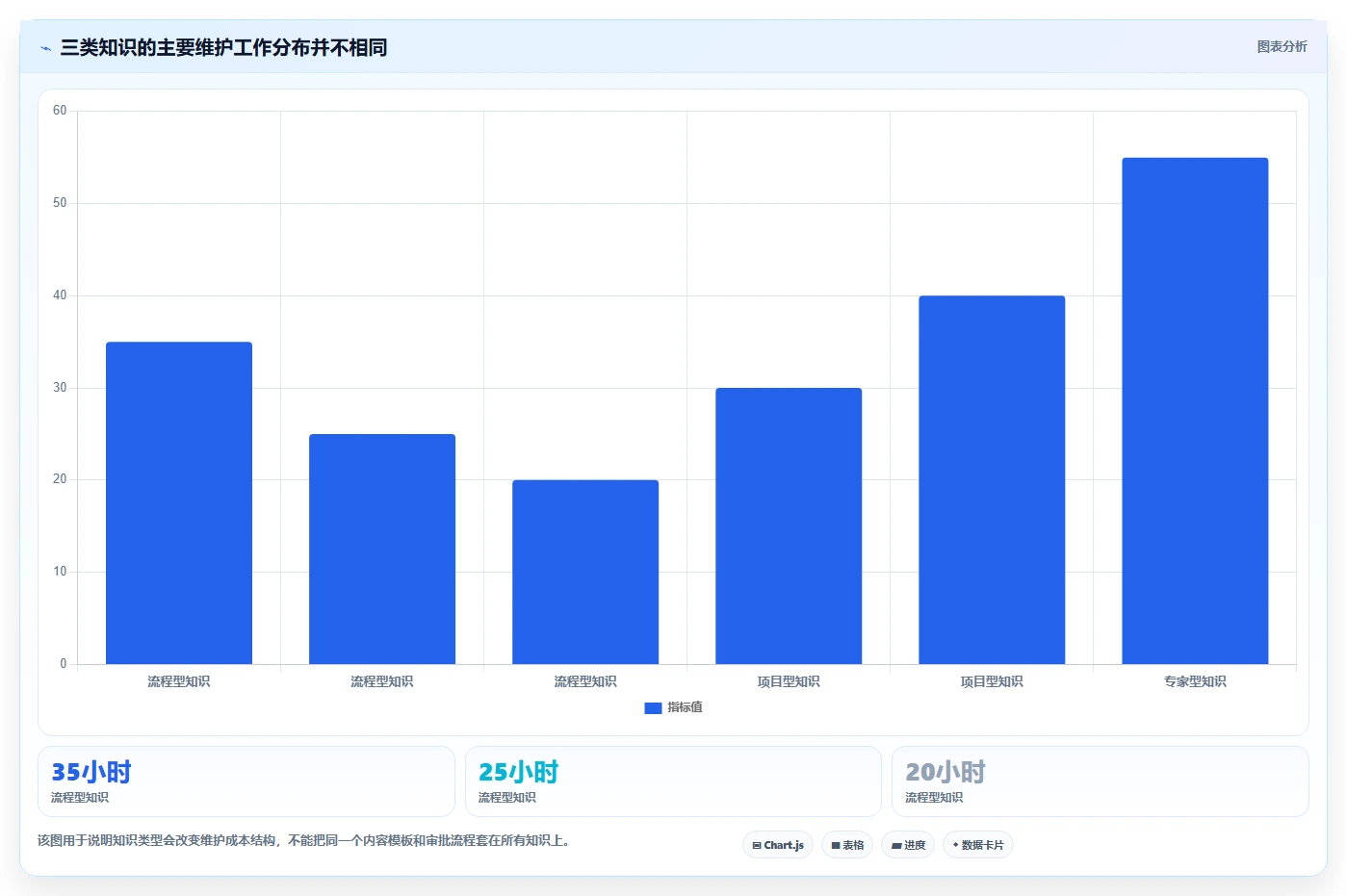Click the 进度 tag pill
Screen dimensions: 1347x896
point(908,845)
